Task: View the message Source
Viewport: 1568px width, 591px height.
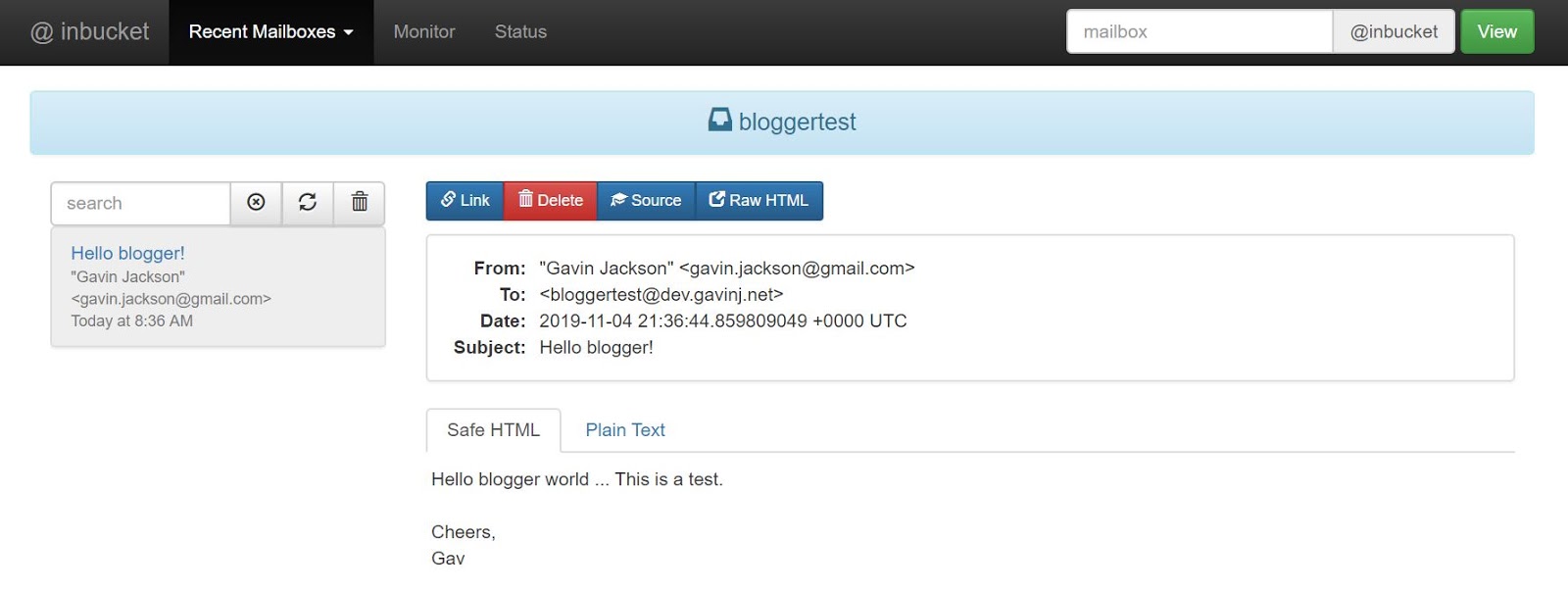Action: point(646,200)
